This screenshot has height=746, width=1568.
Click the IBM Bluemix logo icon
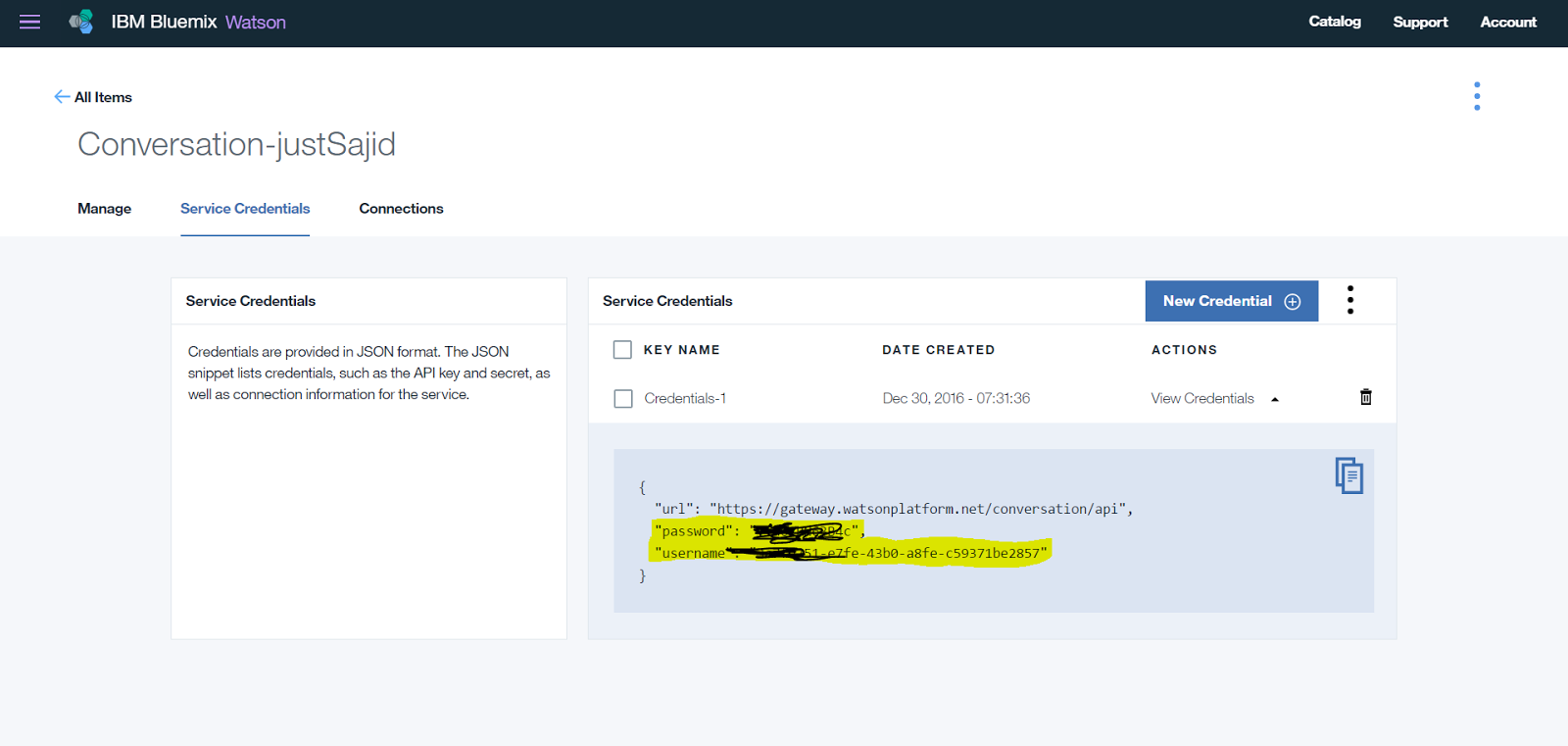click(81, 22)
